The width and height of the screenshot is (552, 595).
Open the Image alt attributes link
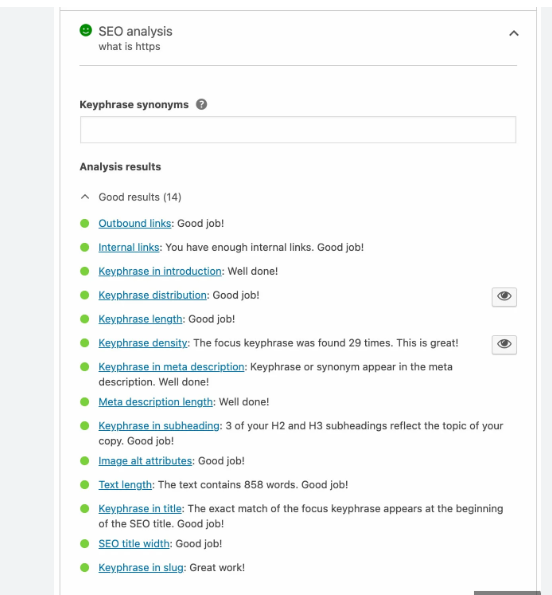click(145, 461)
